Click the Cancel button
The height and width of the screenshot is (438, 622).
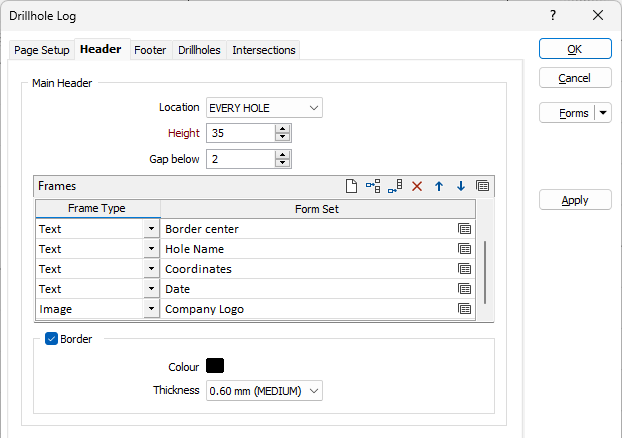tap(575, 78)
